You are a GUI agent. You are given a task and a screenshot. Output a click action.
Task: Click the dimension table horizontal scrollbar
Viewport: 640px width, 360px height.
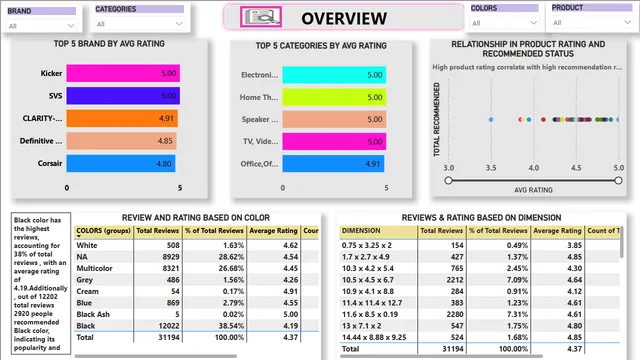coord(441,356)
